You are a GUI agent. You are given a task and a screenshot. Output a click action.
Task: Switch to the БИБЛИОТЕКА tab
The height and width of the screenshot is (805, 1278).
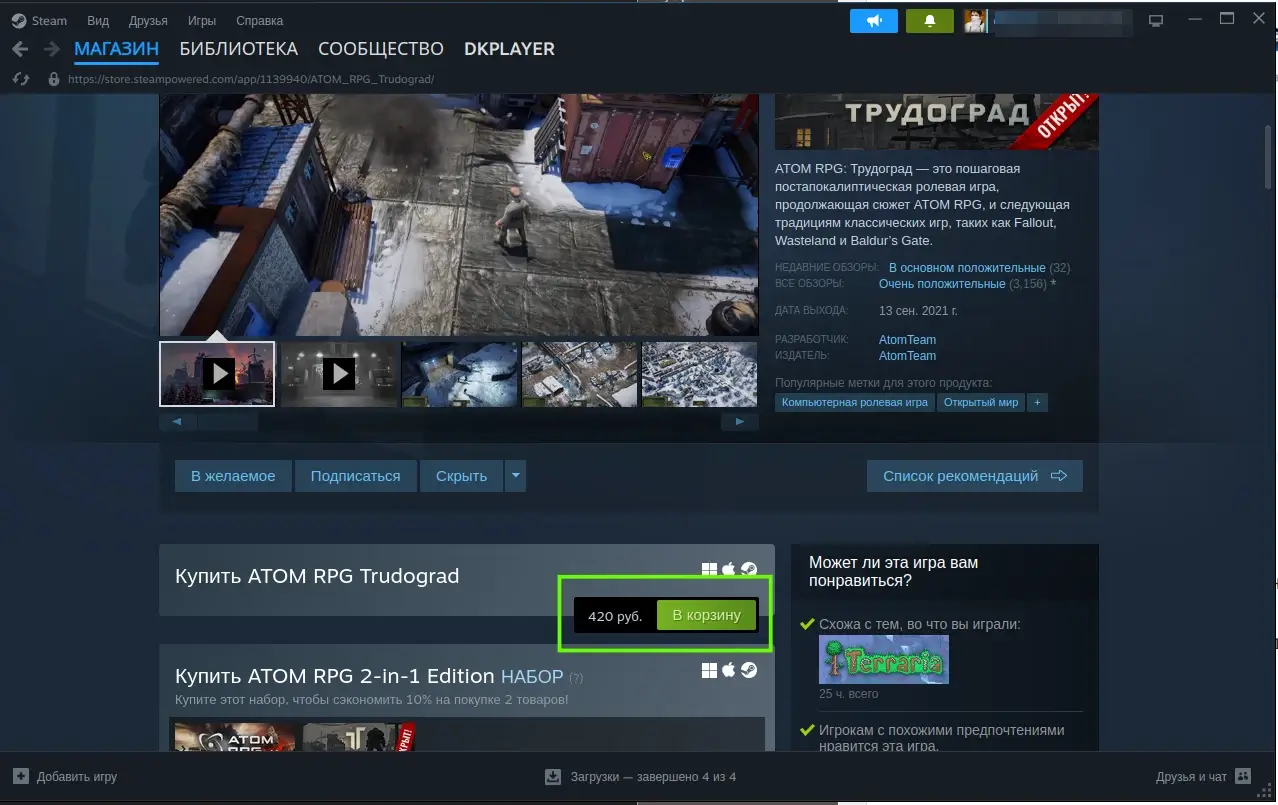tap(239, 49)
